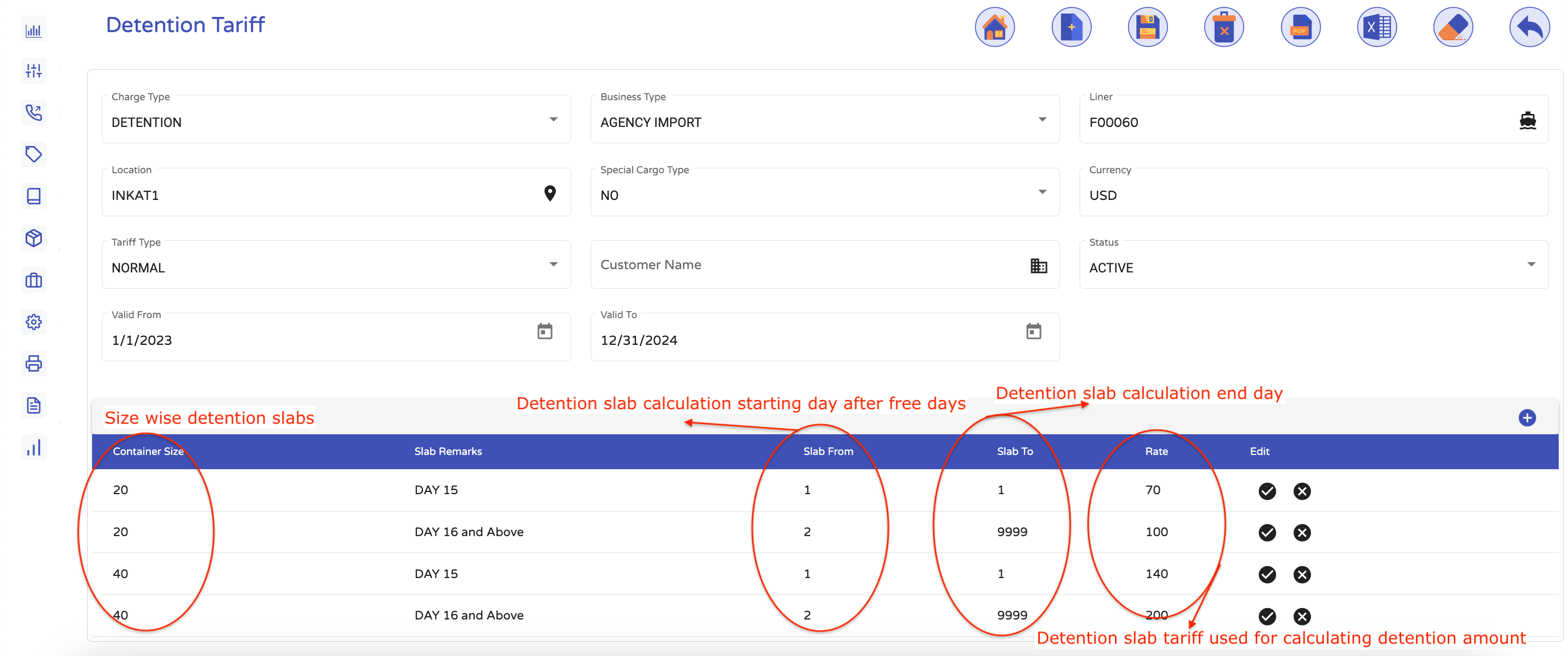Image resolution: width=1568 pixels, height=656 pixels.
Task: Confirm edit for 20 DAY 15 row
Action: (1267, 491)
